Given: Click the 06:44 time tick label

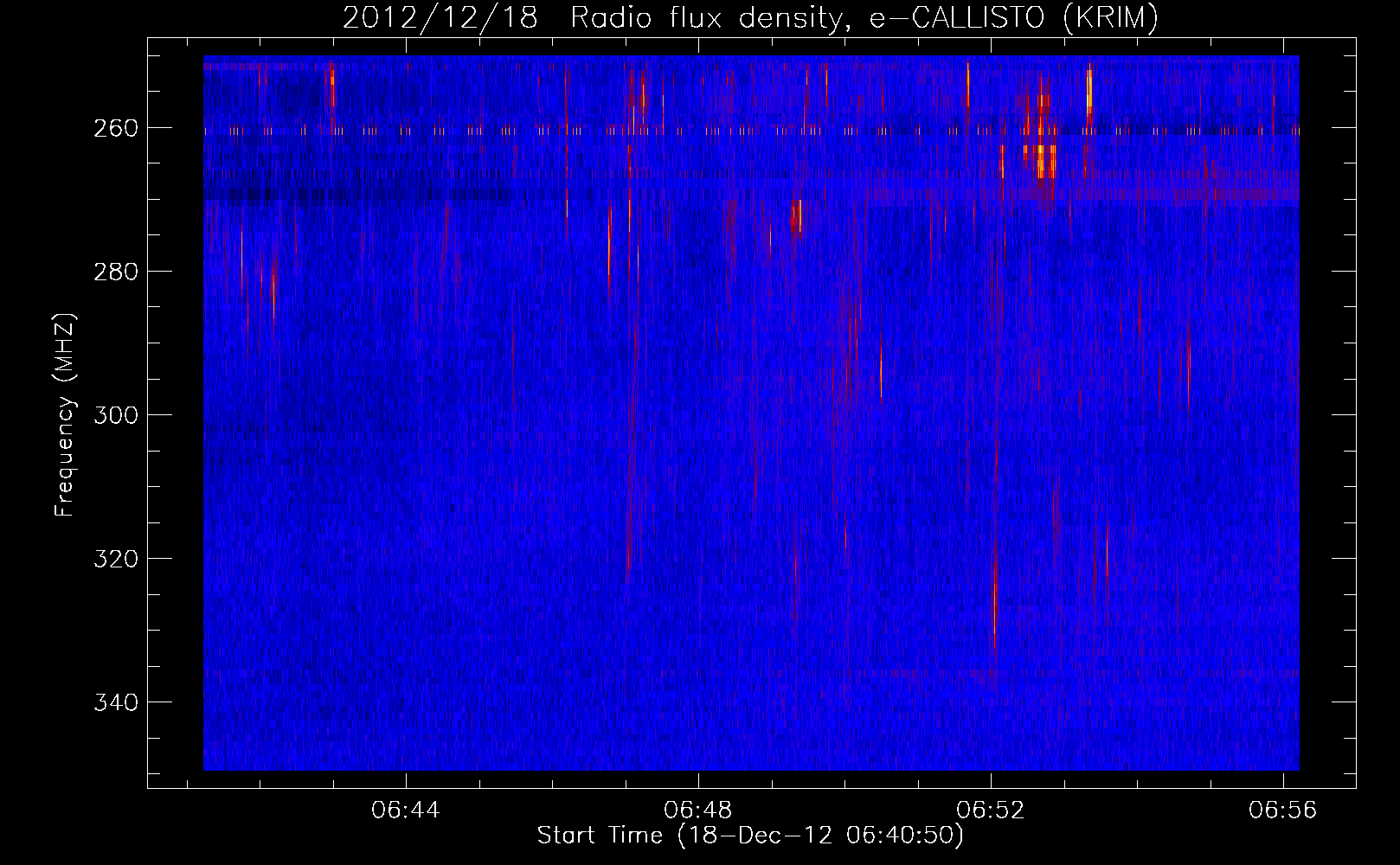Looking at the screenshot, I should (405, 811).
